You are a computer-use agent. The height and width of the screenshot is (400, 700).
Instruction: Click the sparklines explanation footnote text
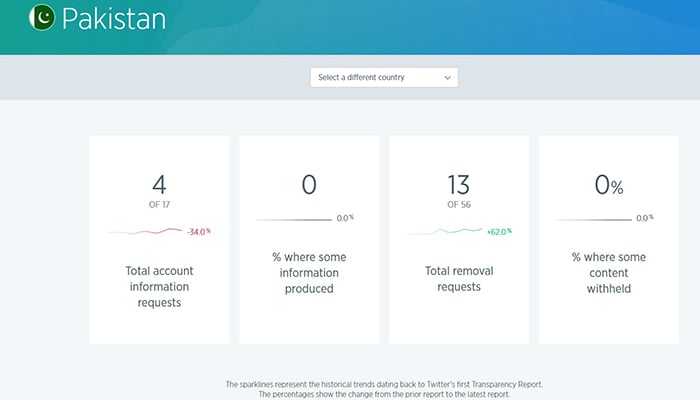(x=384, y=384)
